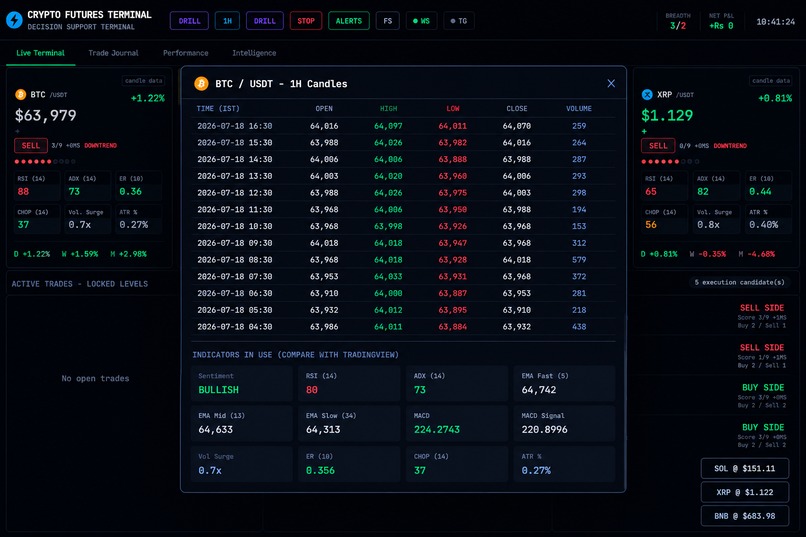Click the MACD Signal value 220.8996

544,430
